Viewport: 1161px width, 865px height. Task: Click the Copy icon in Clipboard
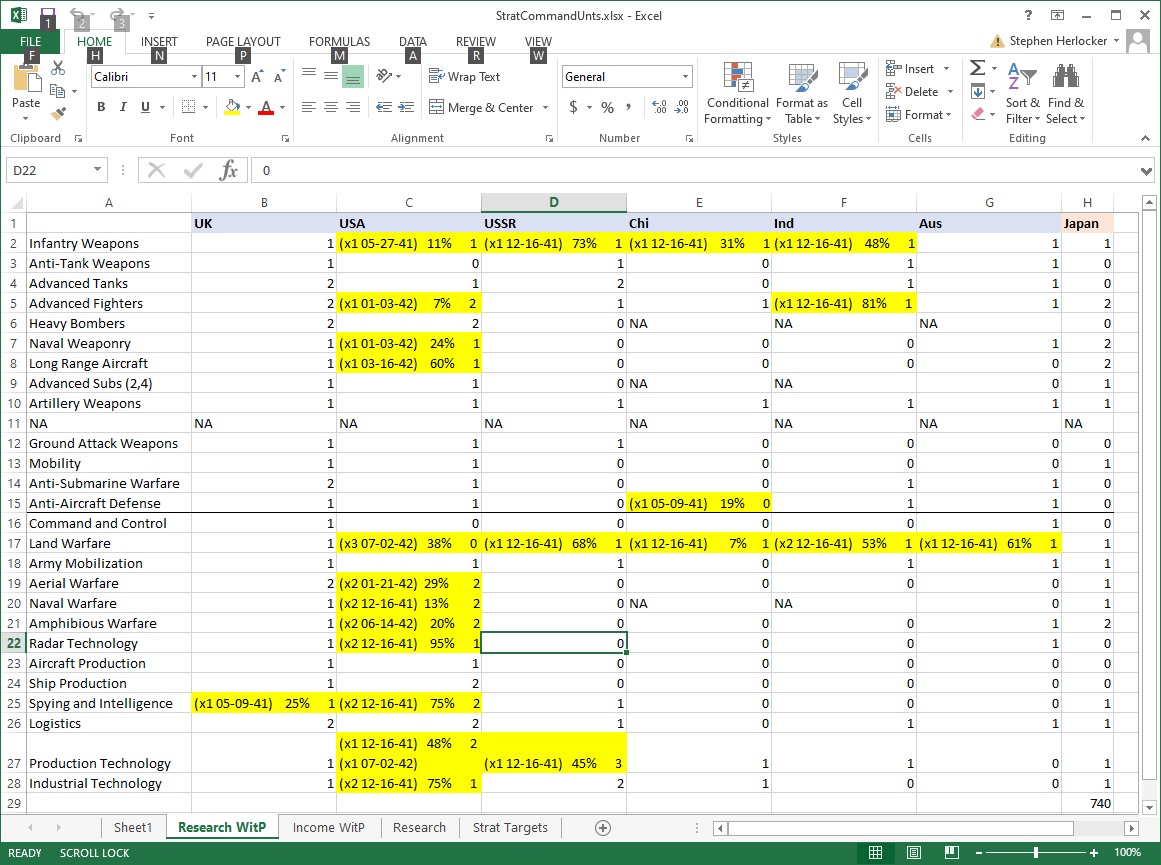click(x=57, y=90)
